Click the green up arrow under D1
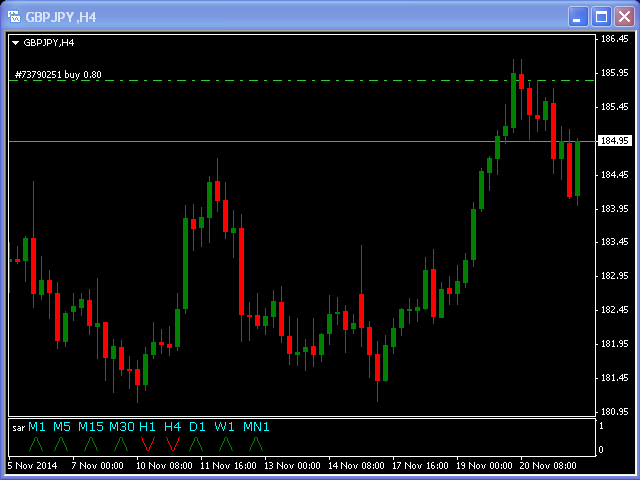 (196, 444)
